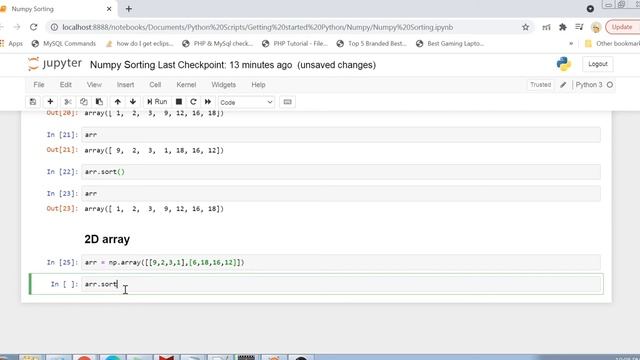Open the Cell menu
Screen dimensions: 640x360
point(155,84)
